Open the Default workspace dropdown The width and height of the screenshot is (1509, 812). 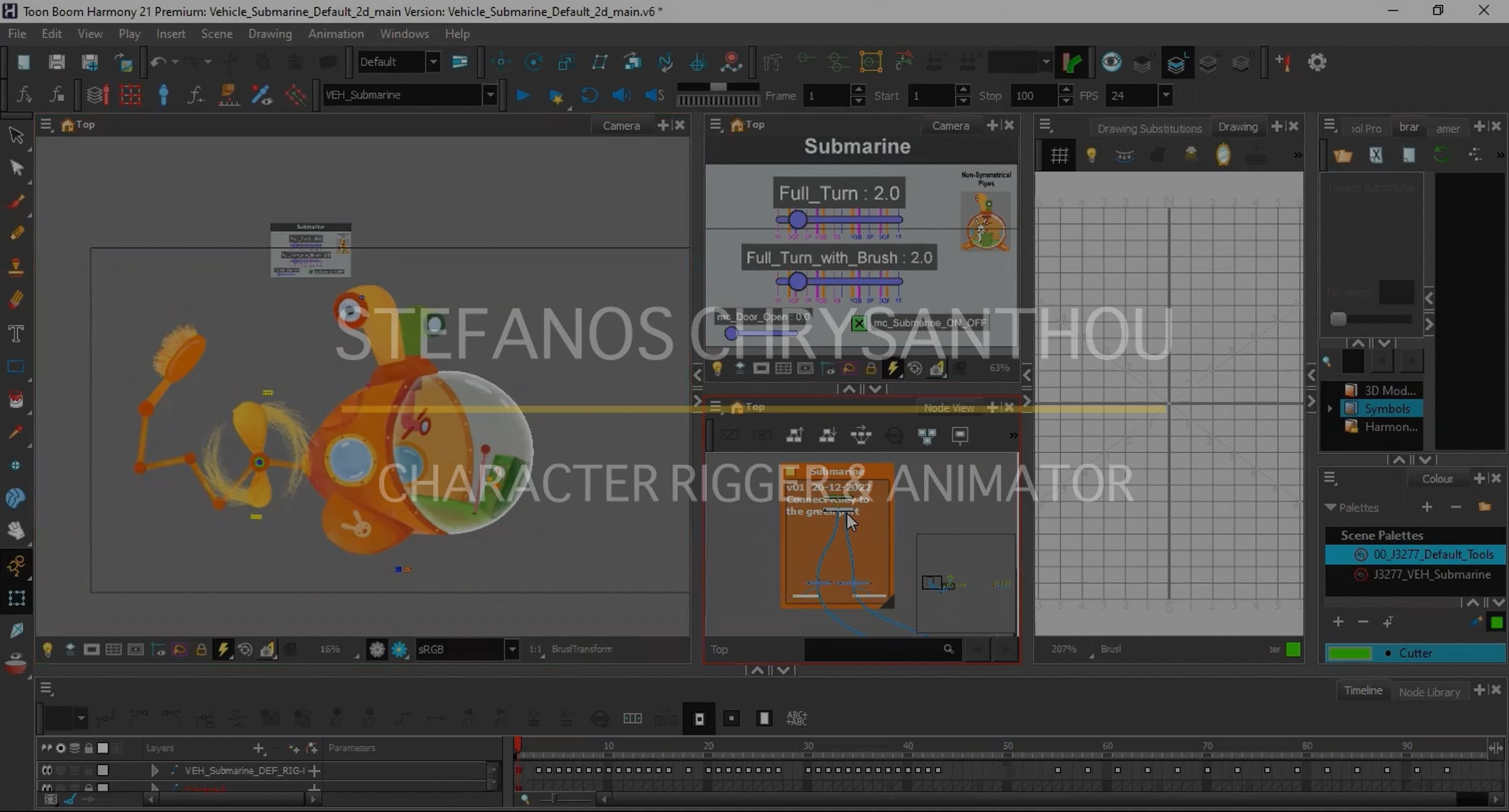[433, 62]
